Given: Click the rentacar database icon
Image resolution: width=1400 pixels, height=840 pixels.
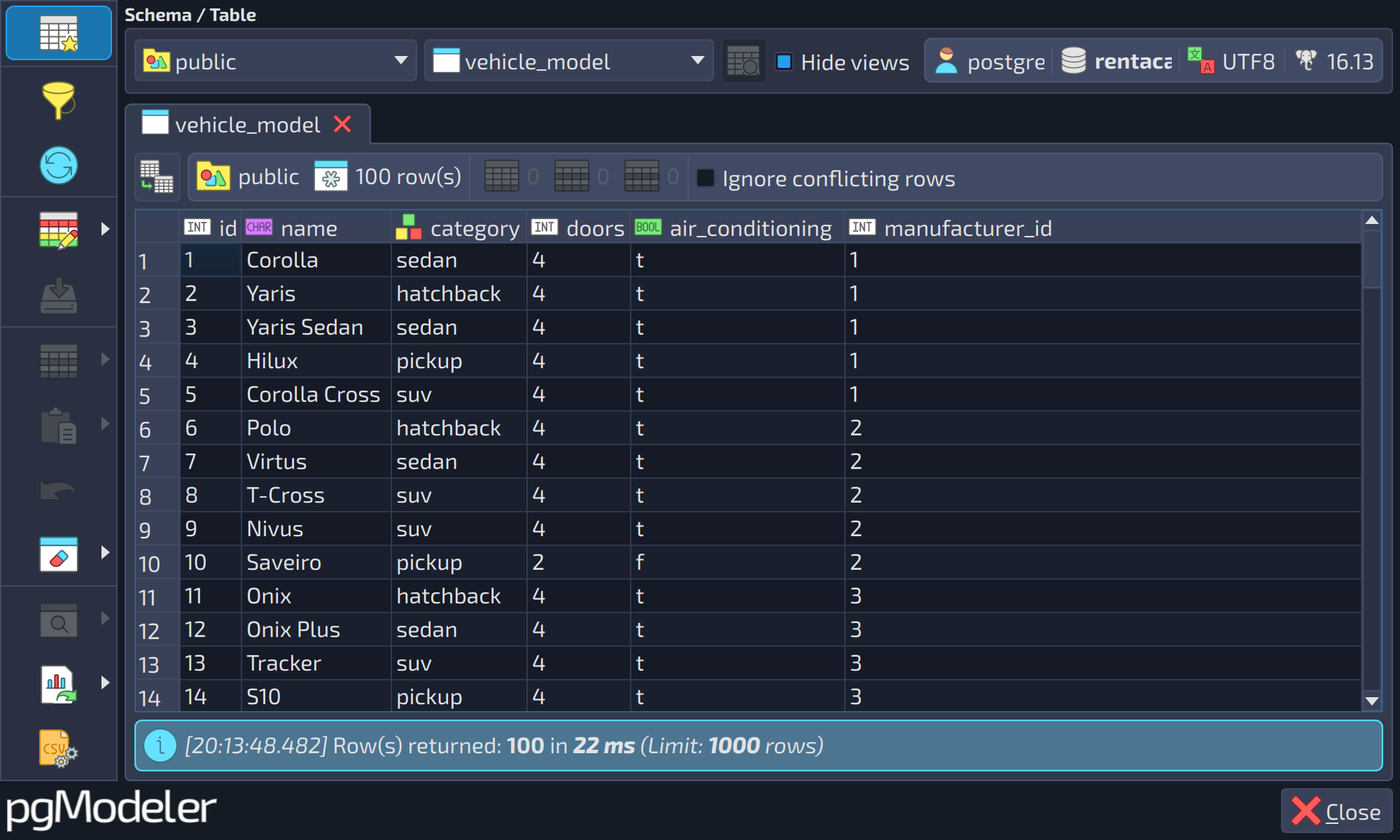Looking at the screenshot, I should [x=1073, y=61].
